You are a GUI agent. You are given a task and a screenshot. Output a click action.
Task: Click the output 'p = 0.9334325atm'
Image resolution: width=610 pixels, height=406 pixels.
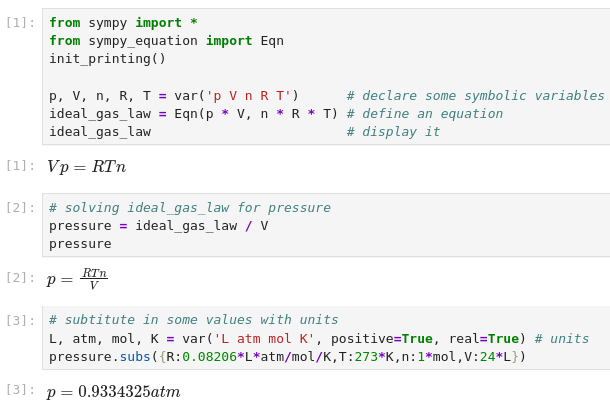(x=114, y=392)
